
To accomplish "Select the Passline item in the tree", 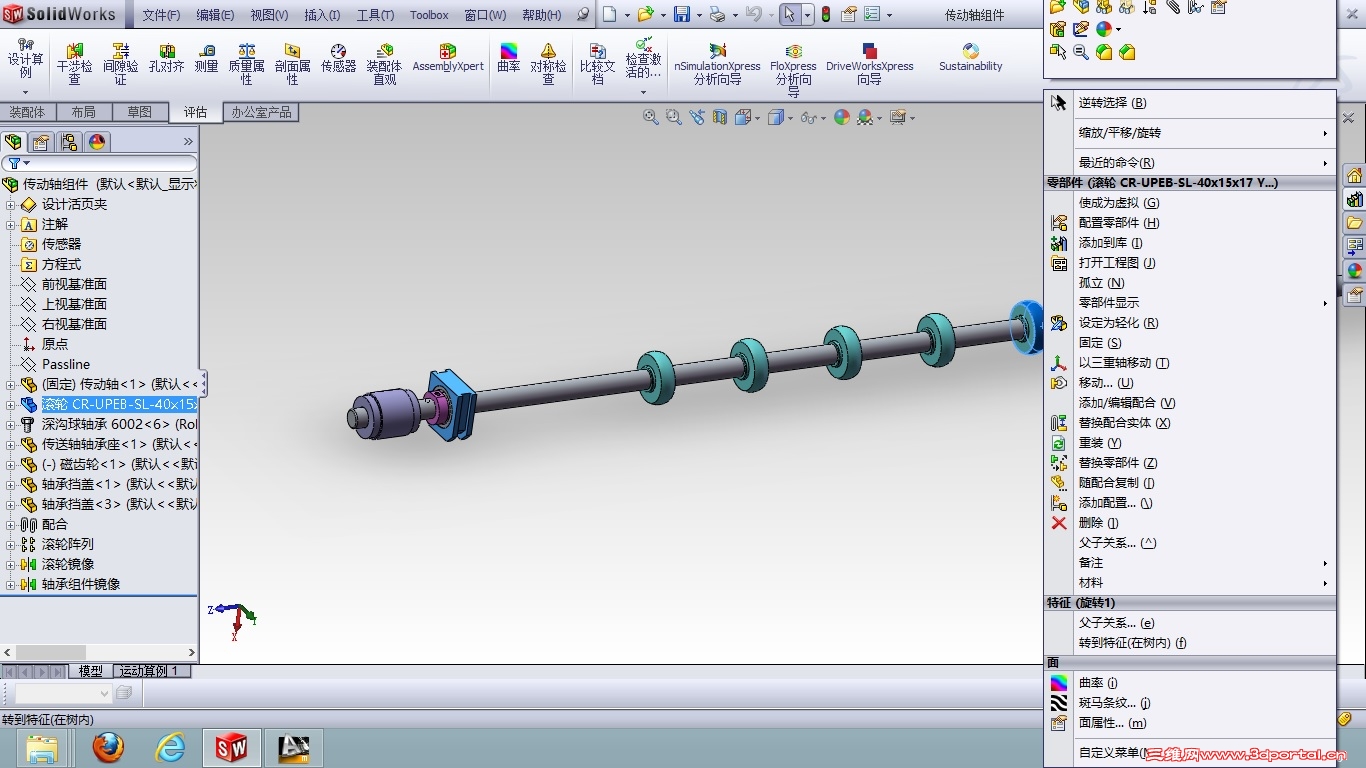I will [66, 364].
